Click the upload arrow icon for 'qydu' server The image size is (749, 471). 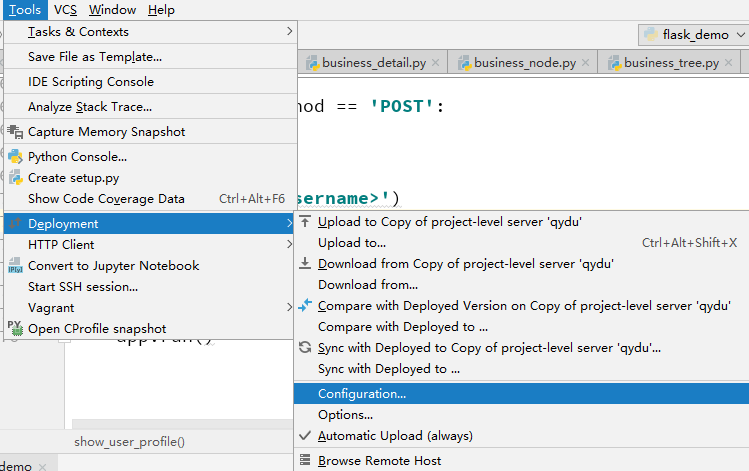pos(306,221)
